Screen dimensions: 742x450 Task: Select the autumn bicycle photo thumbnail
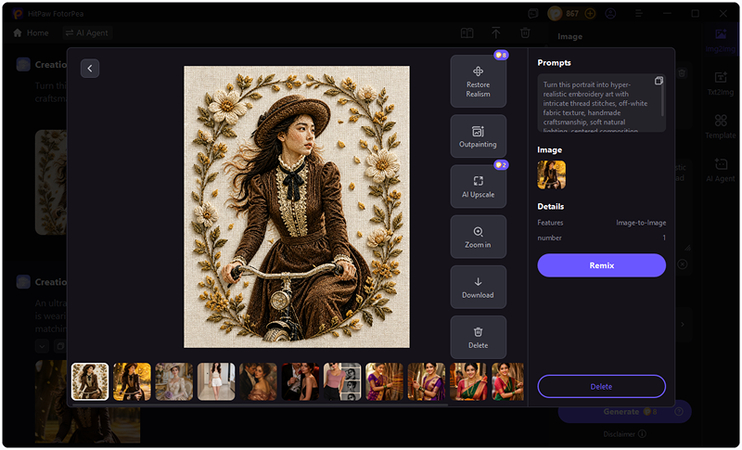(x=132, y=382)
